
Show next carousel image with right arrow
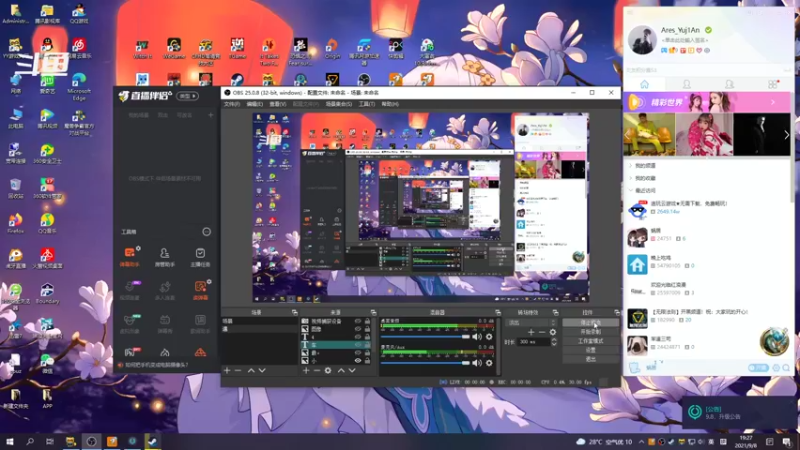click(786, 135)
